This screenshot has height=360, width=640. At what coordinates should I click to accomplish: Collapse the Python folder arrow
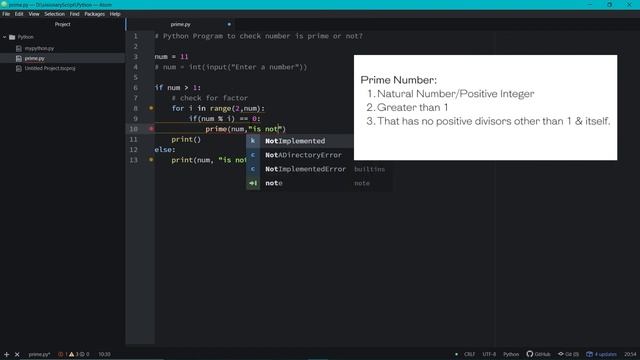click(x=4, y=37)
